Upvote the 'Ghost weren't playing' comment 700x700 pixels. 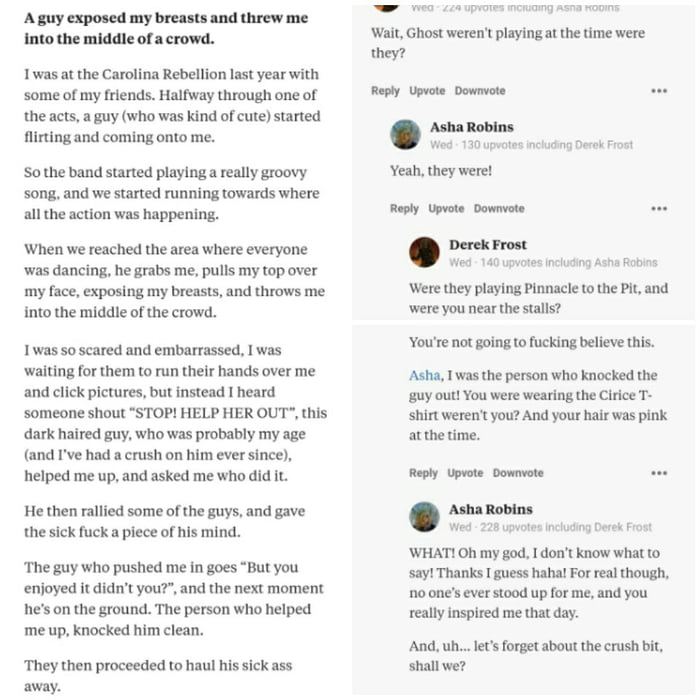[427, 91]
